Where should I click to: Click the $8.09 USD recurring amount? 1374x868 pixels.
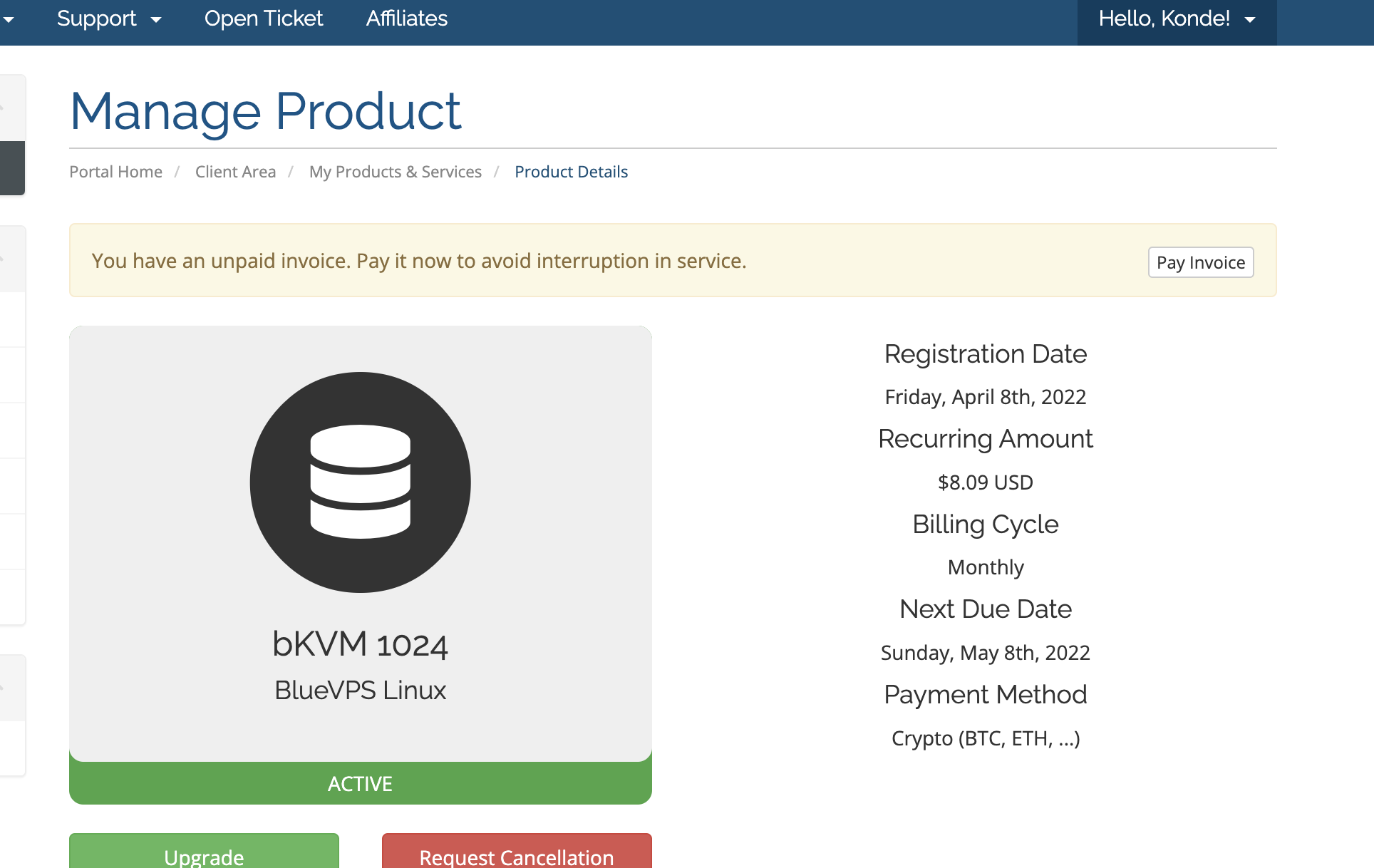click(986, 482)
